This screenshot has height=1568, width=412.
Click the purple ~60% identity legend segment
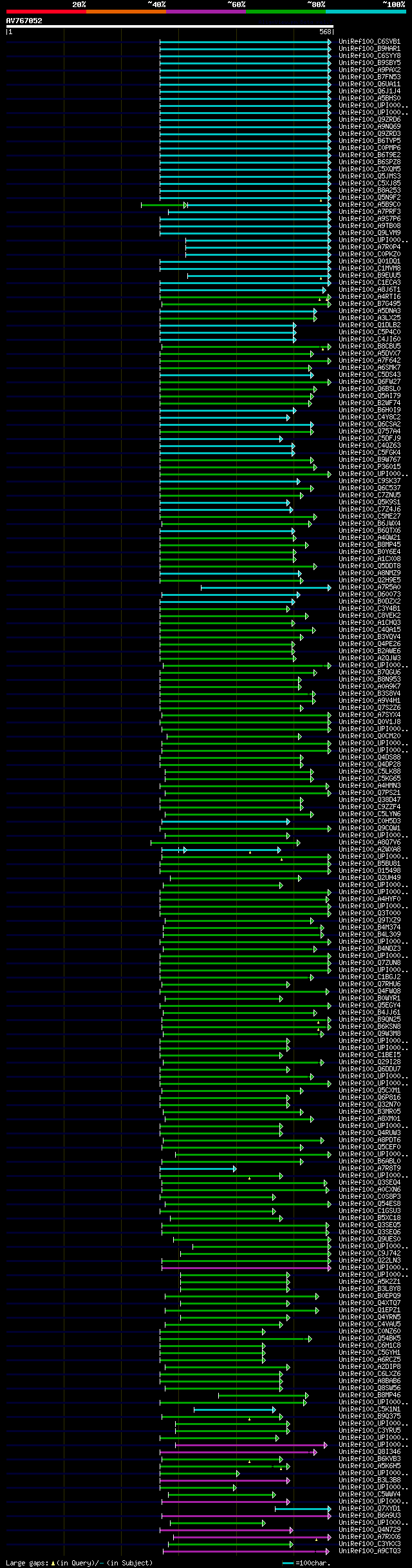tap(205, 12)
